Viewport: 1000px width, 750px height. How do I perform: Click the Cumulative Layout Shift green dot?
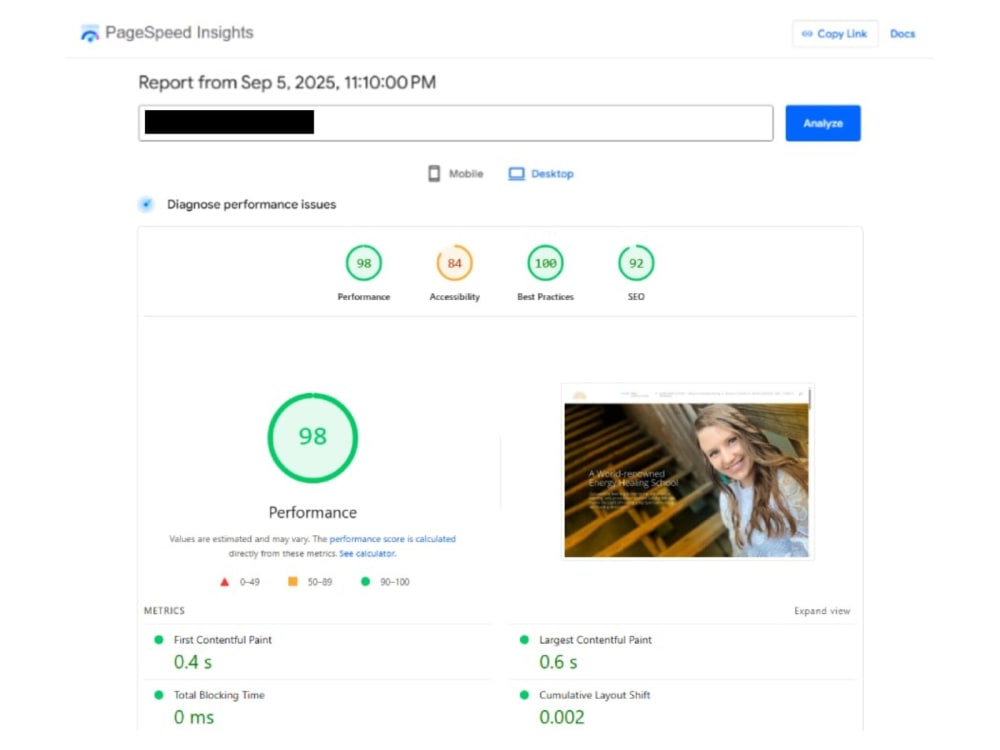pos(524,695)
